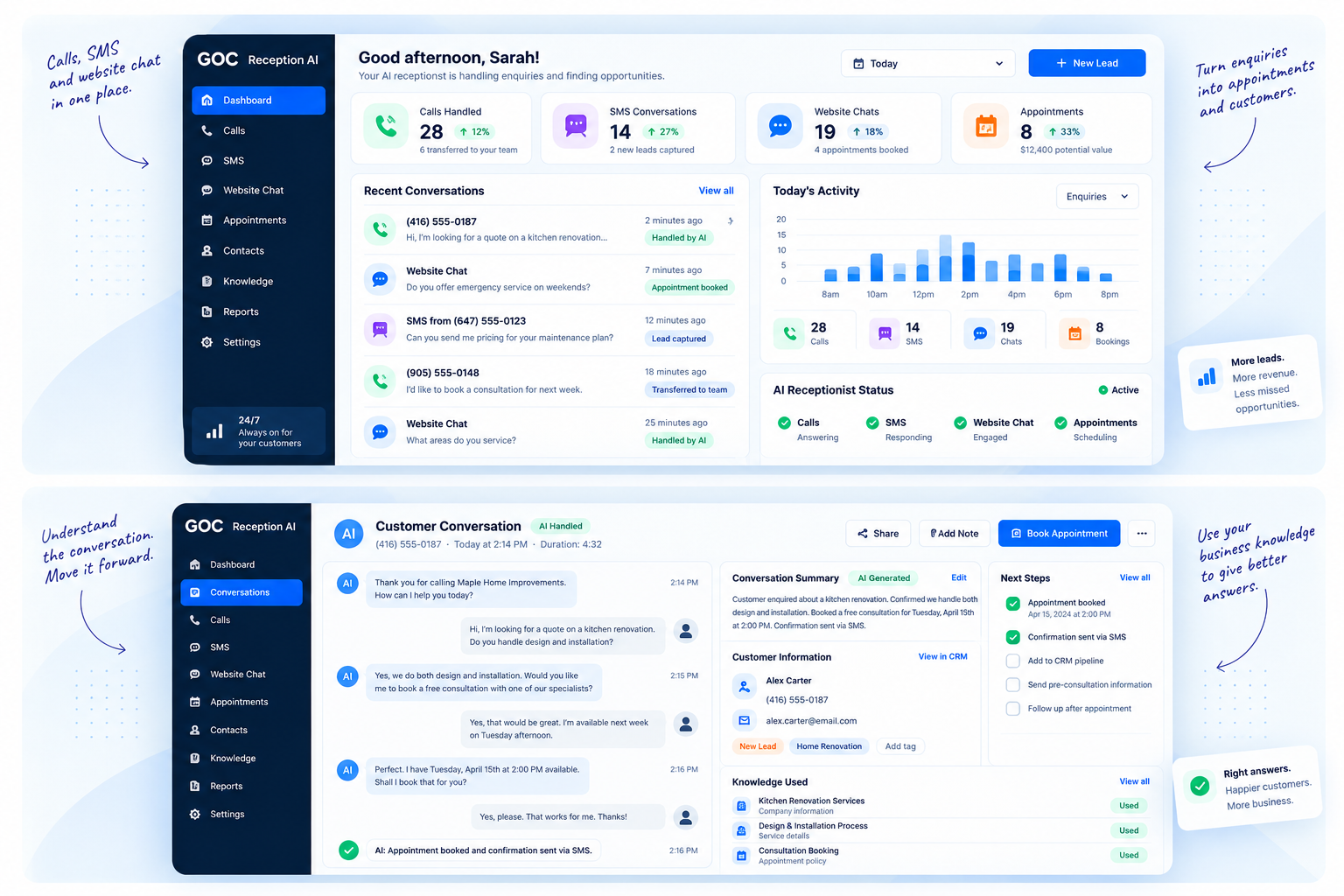Screen dimensions: 1344x896
Task: Open Reports in the lower sidebar
Action: coord(241,786)
